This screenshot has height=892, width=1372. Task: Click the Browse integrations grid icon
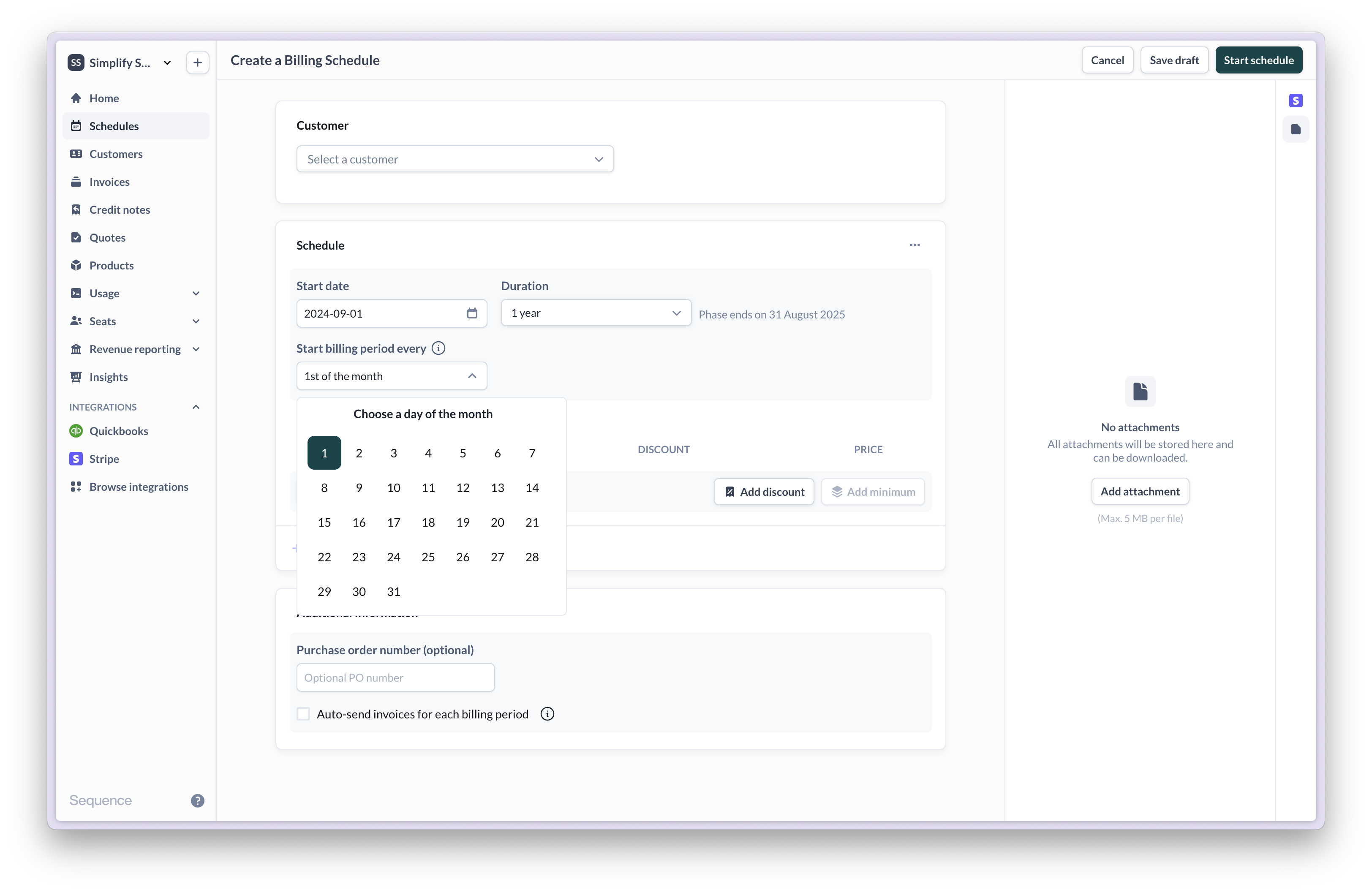[76, 487]
